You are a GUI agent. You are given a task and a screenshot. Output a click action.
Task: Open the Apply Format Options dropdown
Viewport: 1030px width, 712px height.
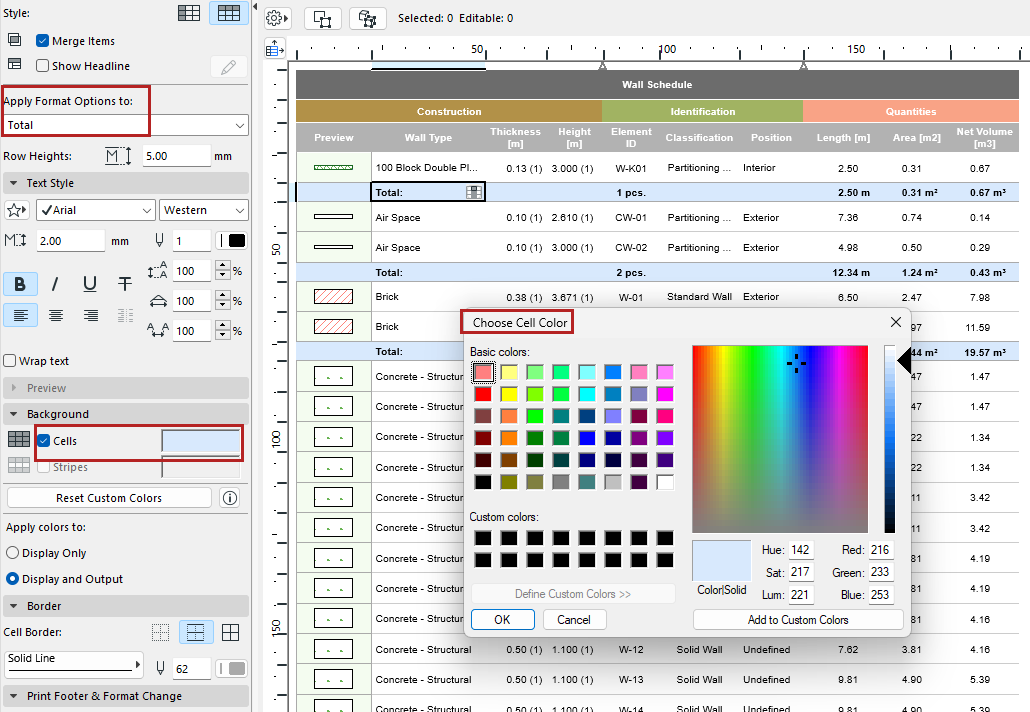125,125
